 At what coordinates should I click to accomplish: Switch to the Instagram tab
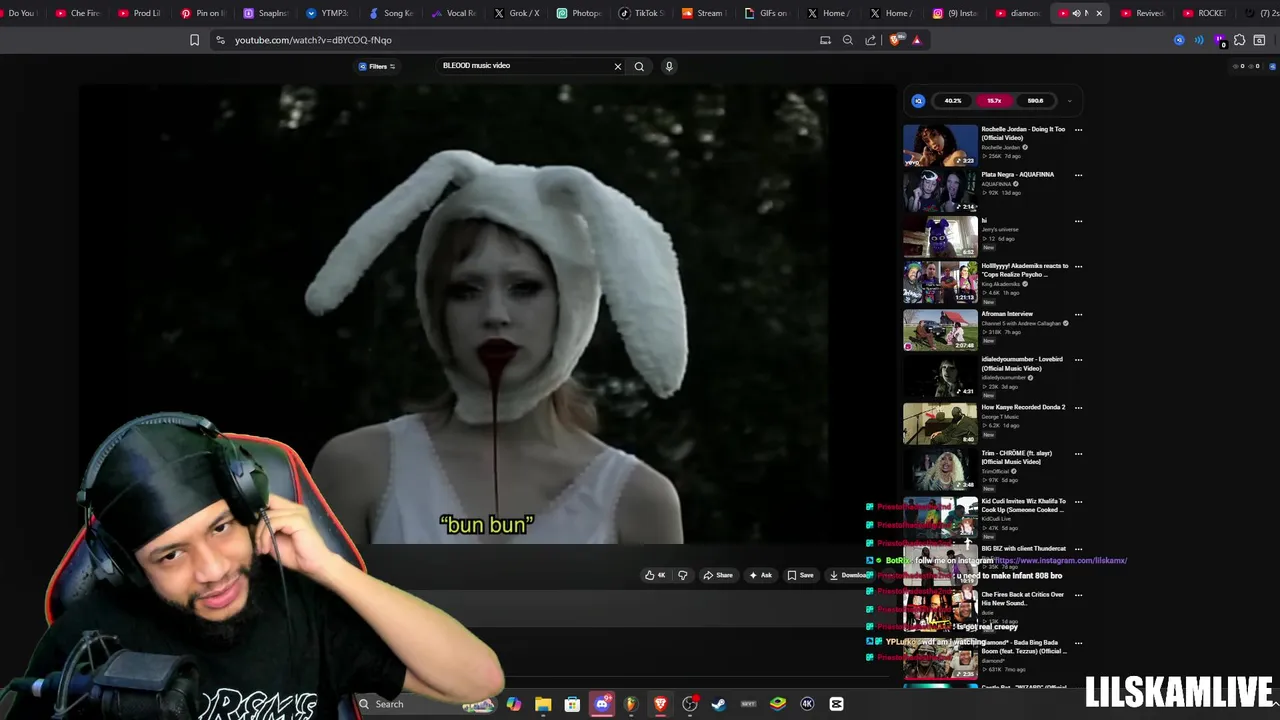pos(953,13)
